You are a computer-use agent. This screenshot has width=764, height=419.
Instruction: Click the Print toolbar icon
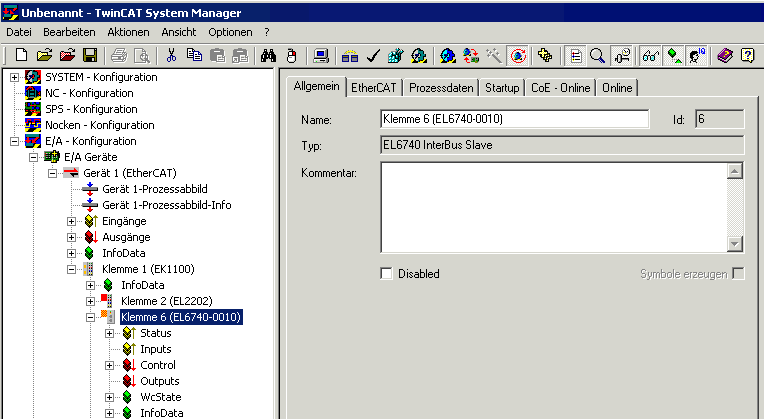119,56
